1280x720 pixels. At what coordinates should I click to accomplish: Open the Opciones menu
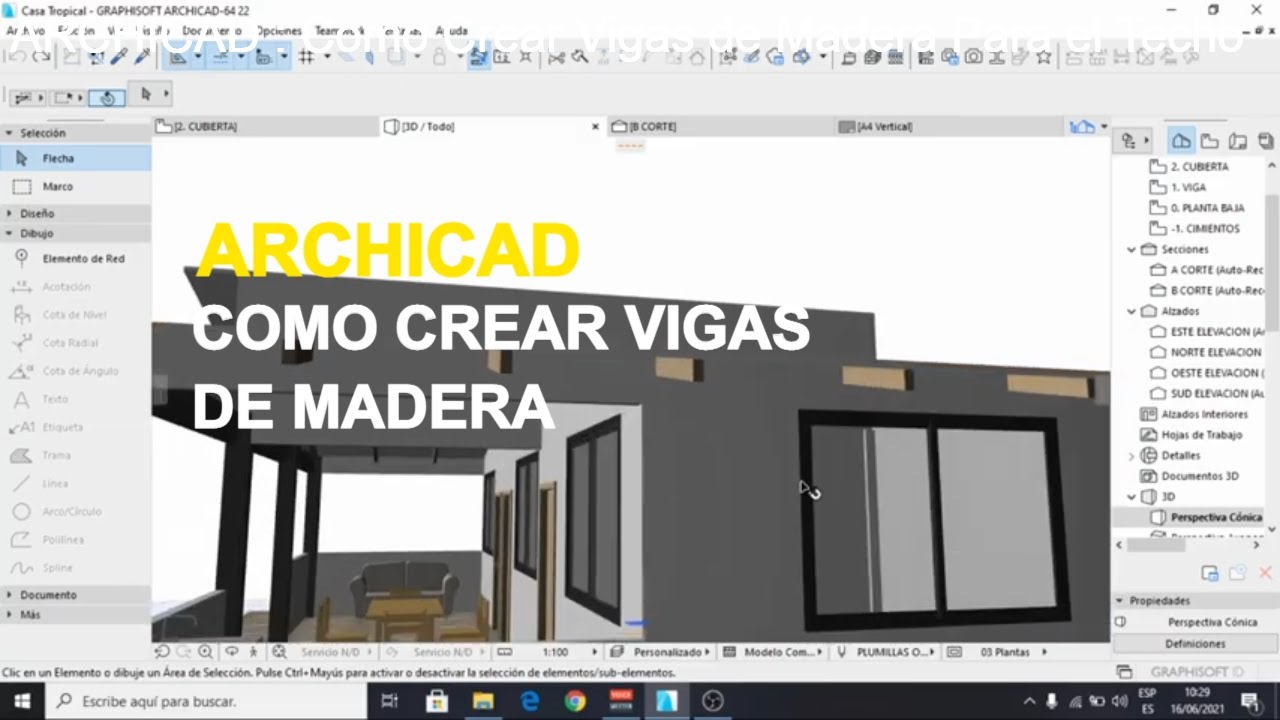tap(279, 31)
